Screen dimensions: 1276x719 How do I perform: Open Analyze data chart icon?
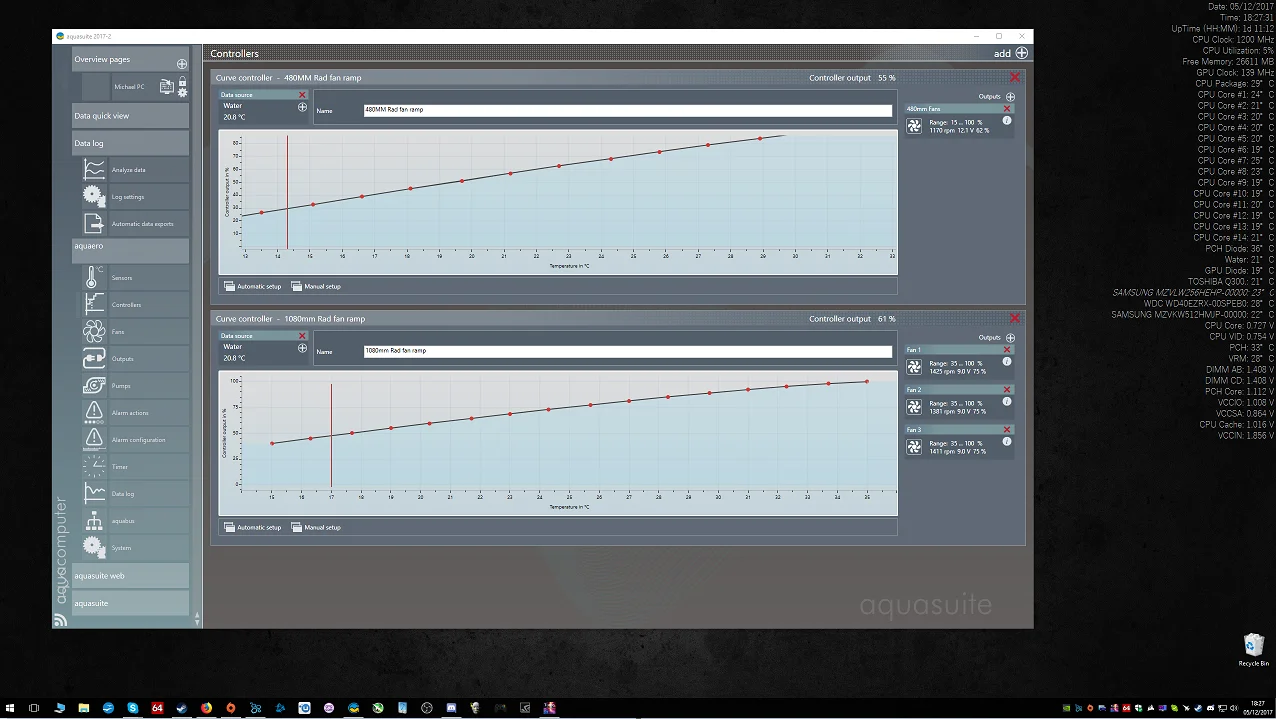click(94, 169)
